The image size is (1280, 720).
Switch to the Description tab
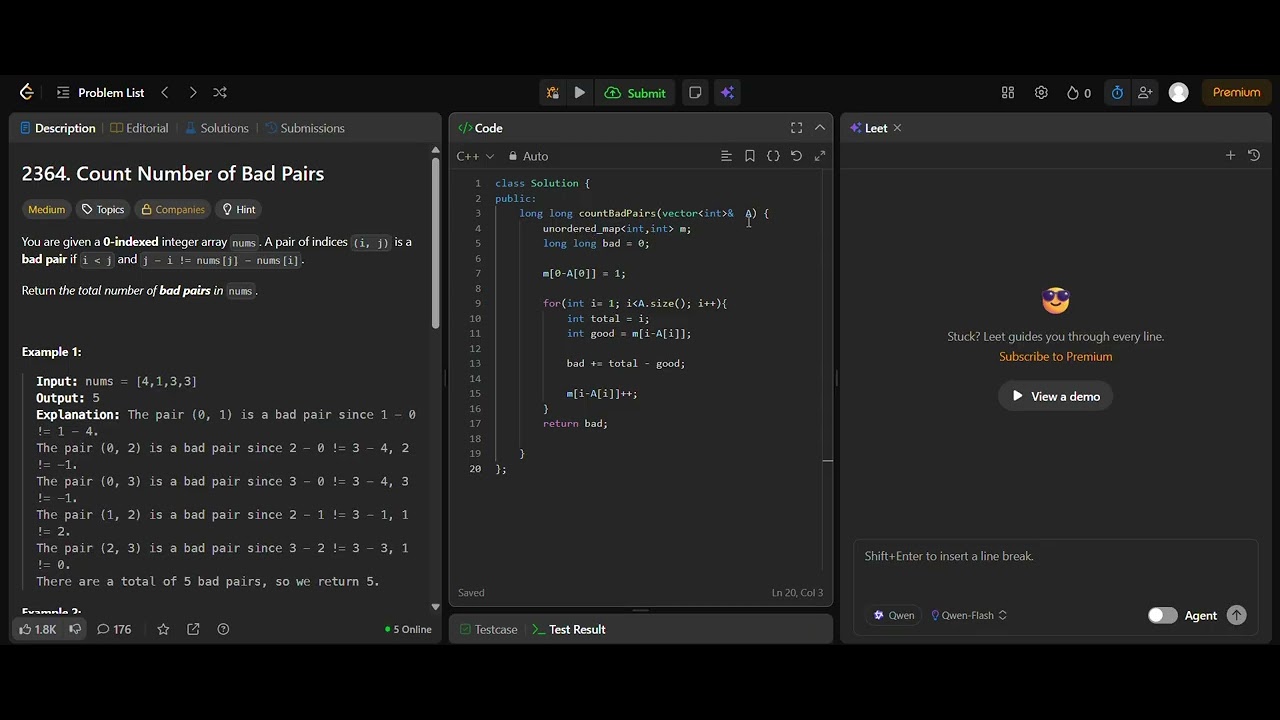(57, 128)
